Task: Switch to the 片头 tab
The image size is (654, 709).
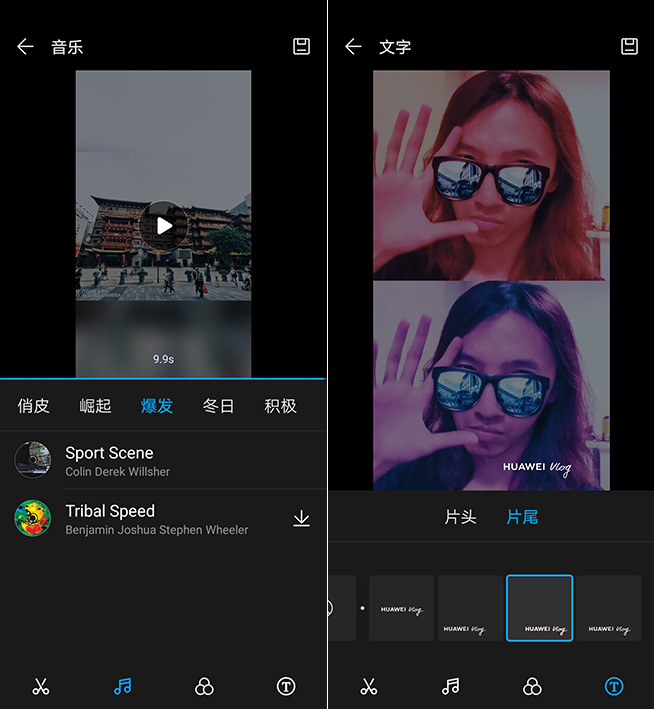Action: click(460, 517)
